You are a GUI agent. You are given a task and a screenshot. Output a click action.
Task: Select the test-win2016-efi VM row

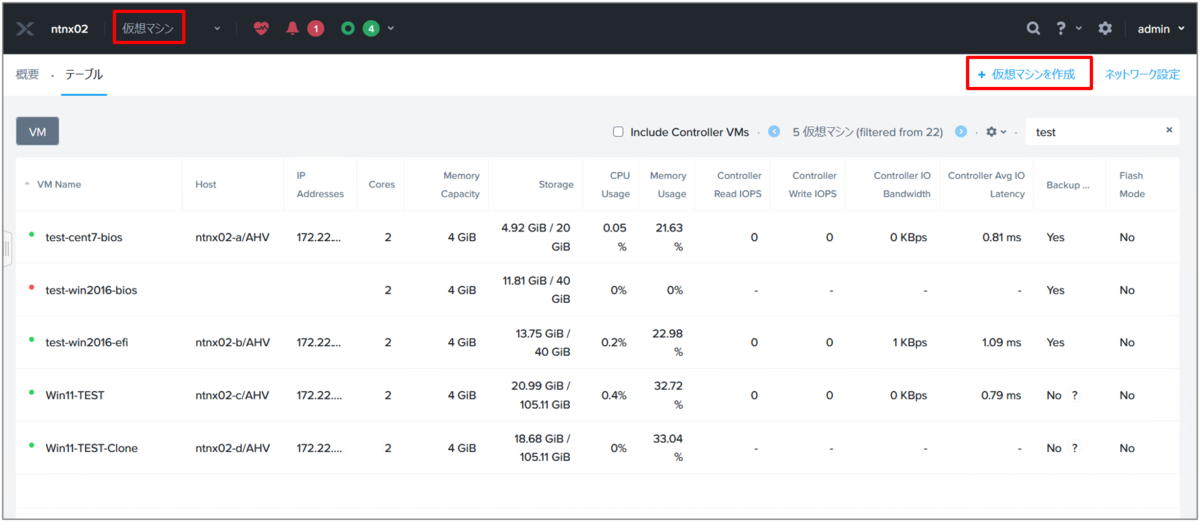tap(597, 342)
